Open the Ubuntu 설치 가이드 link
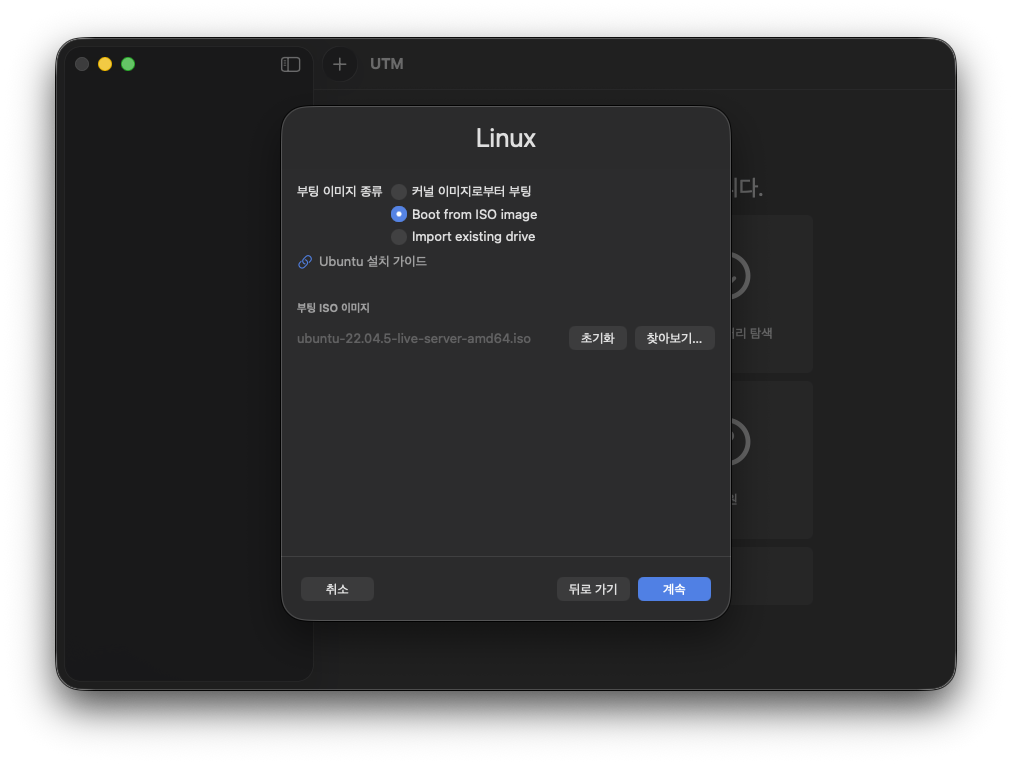The width and height of the screenshot is (1012, 764). [372, 262]
